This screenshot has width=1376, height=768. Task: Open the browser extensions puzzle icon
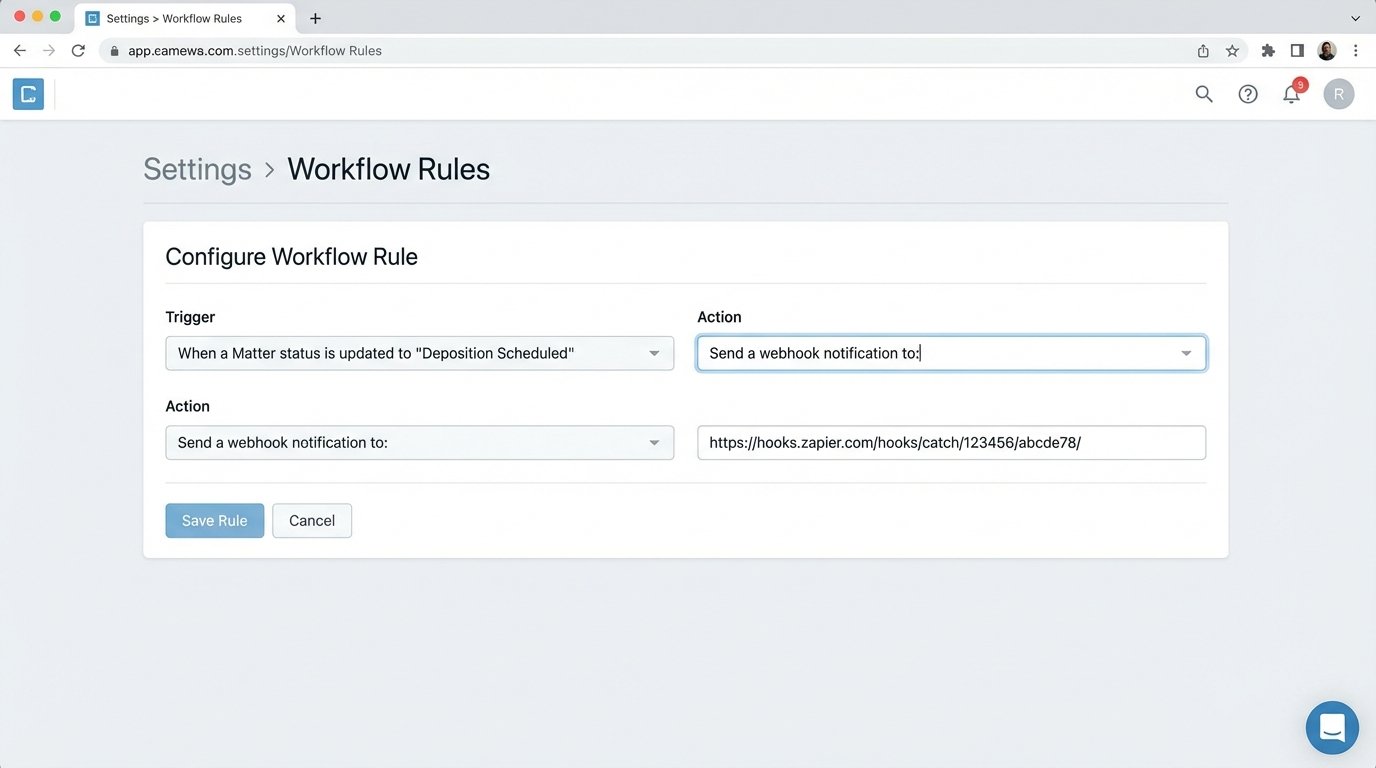(1267, 50)
